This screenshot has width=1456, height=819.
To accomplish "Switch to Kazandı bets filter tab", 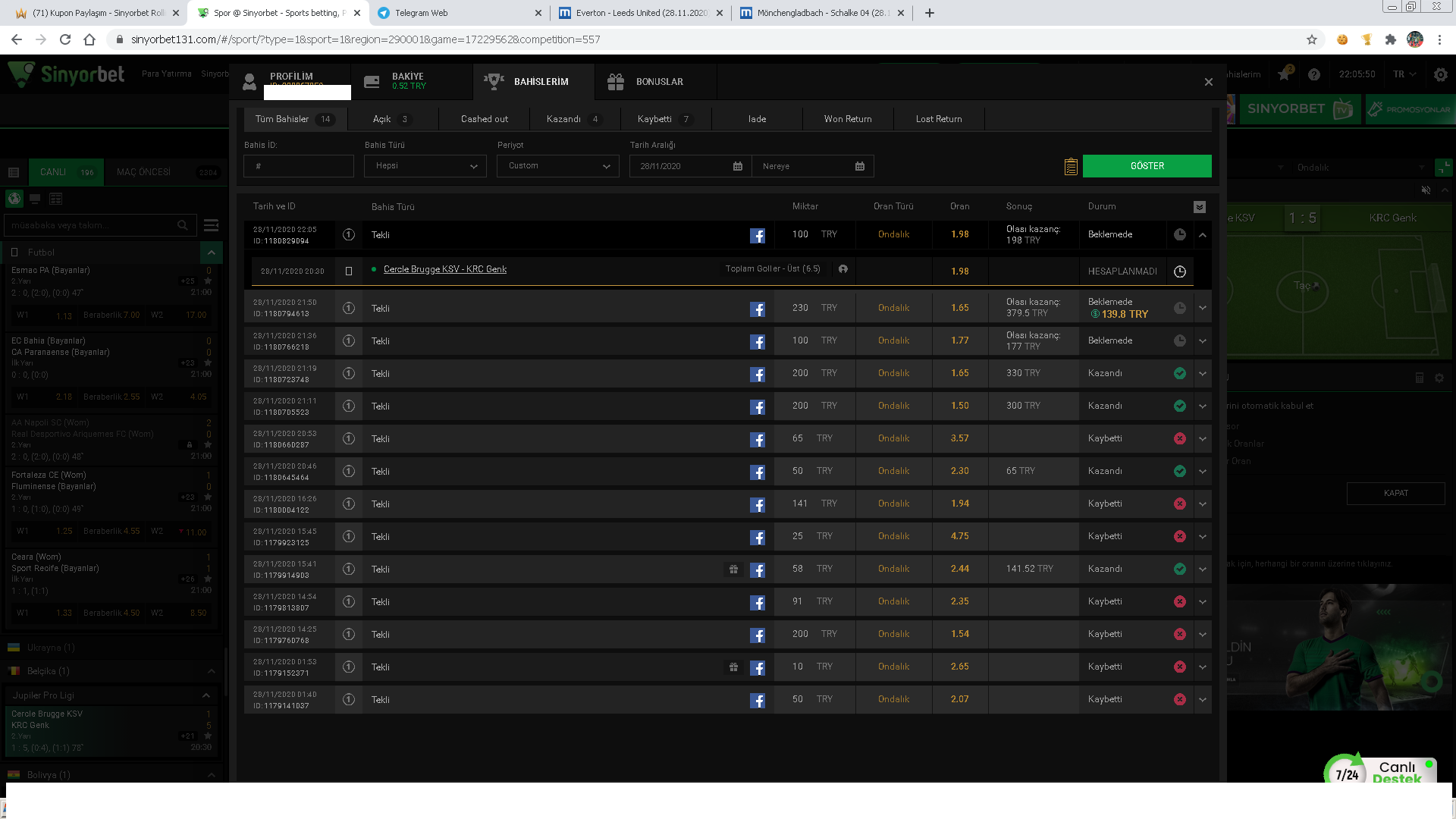I will coord(575,119).
